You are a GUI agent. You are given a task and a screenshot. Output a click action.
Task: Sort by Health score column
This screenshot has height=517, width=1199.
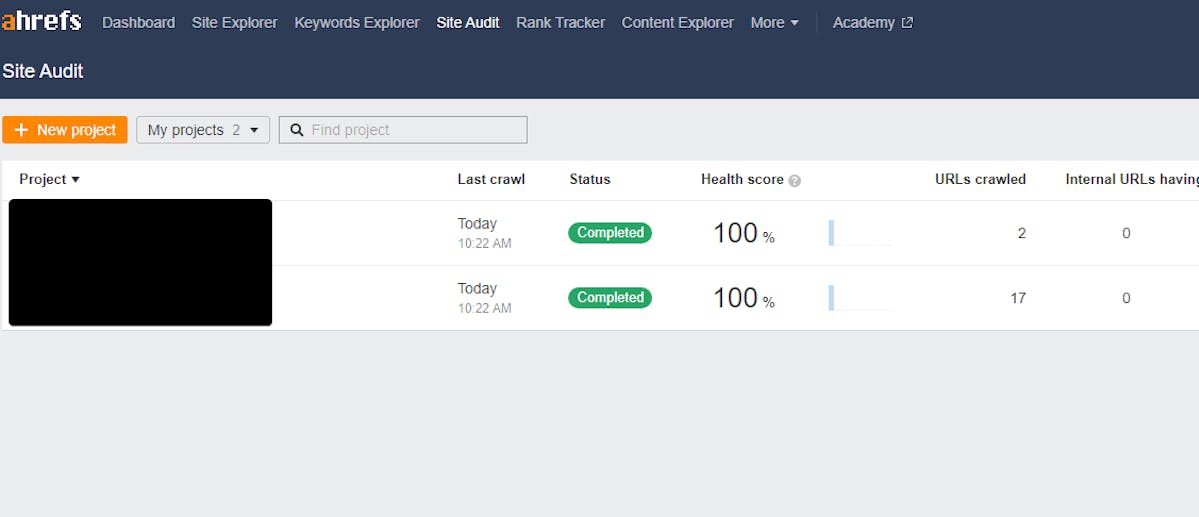742,180
